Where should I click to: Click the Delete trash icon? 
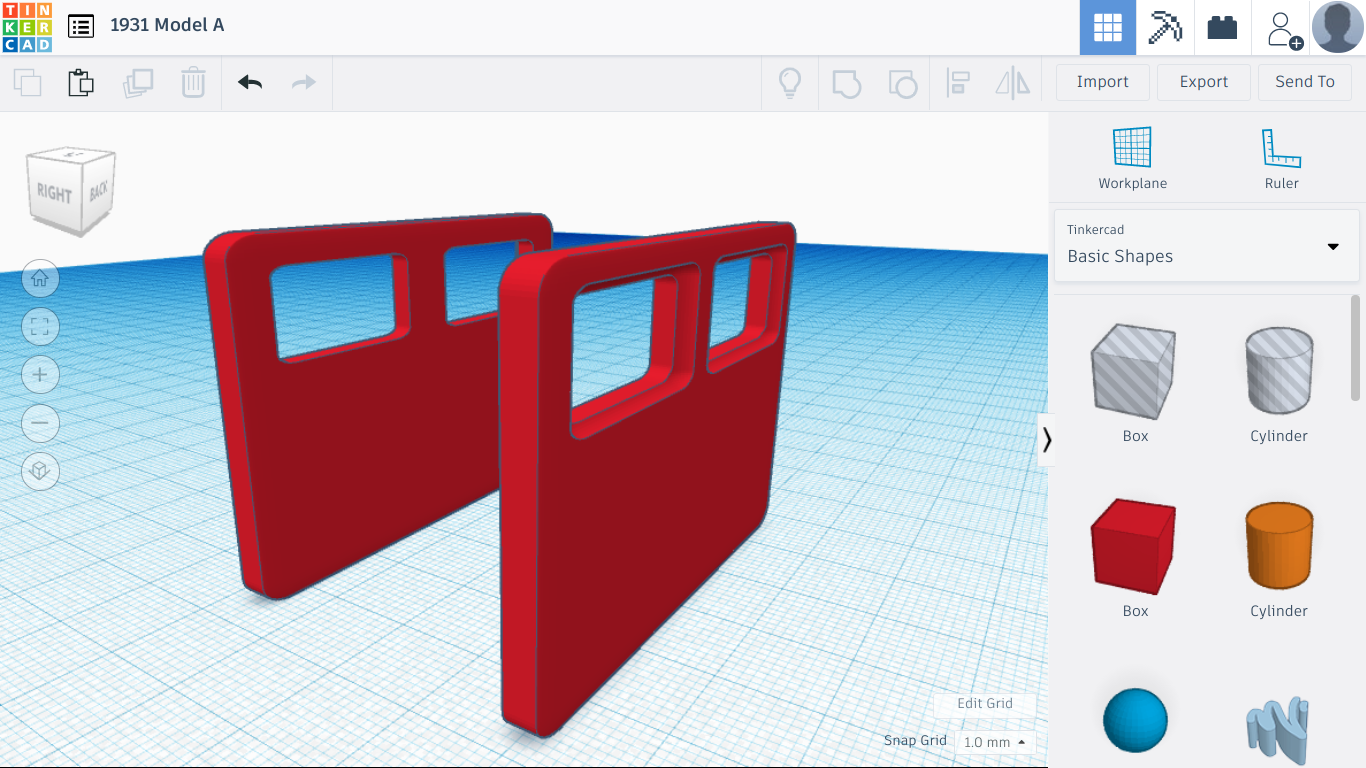(192, 82)
